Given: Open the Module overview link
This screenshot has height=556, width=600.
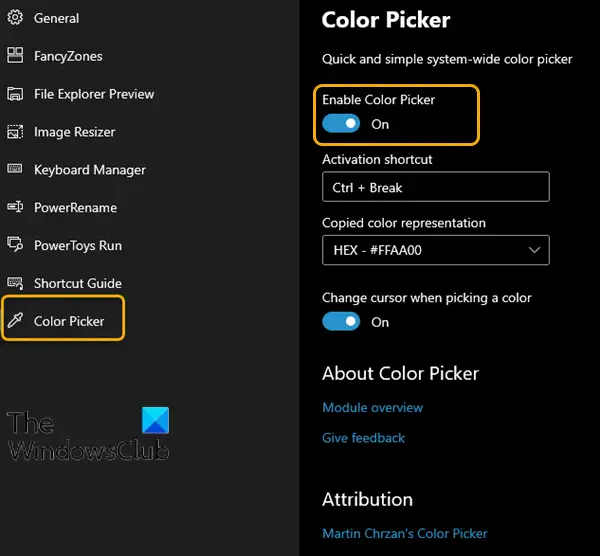Looking at the screenshot, I should click(372, 408).
